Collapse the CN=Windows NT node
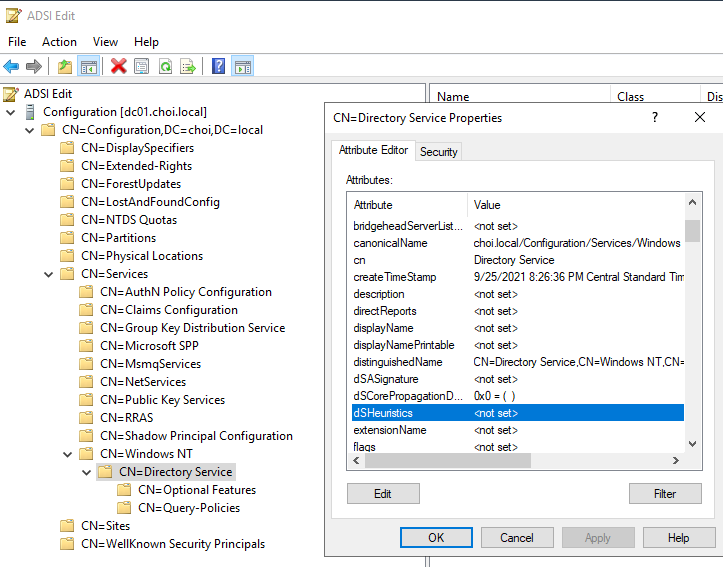 (68, 454)
